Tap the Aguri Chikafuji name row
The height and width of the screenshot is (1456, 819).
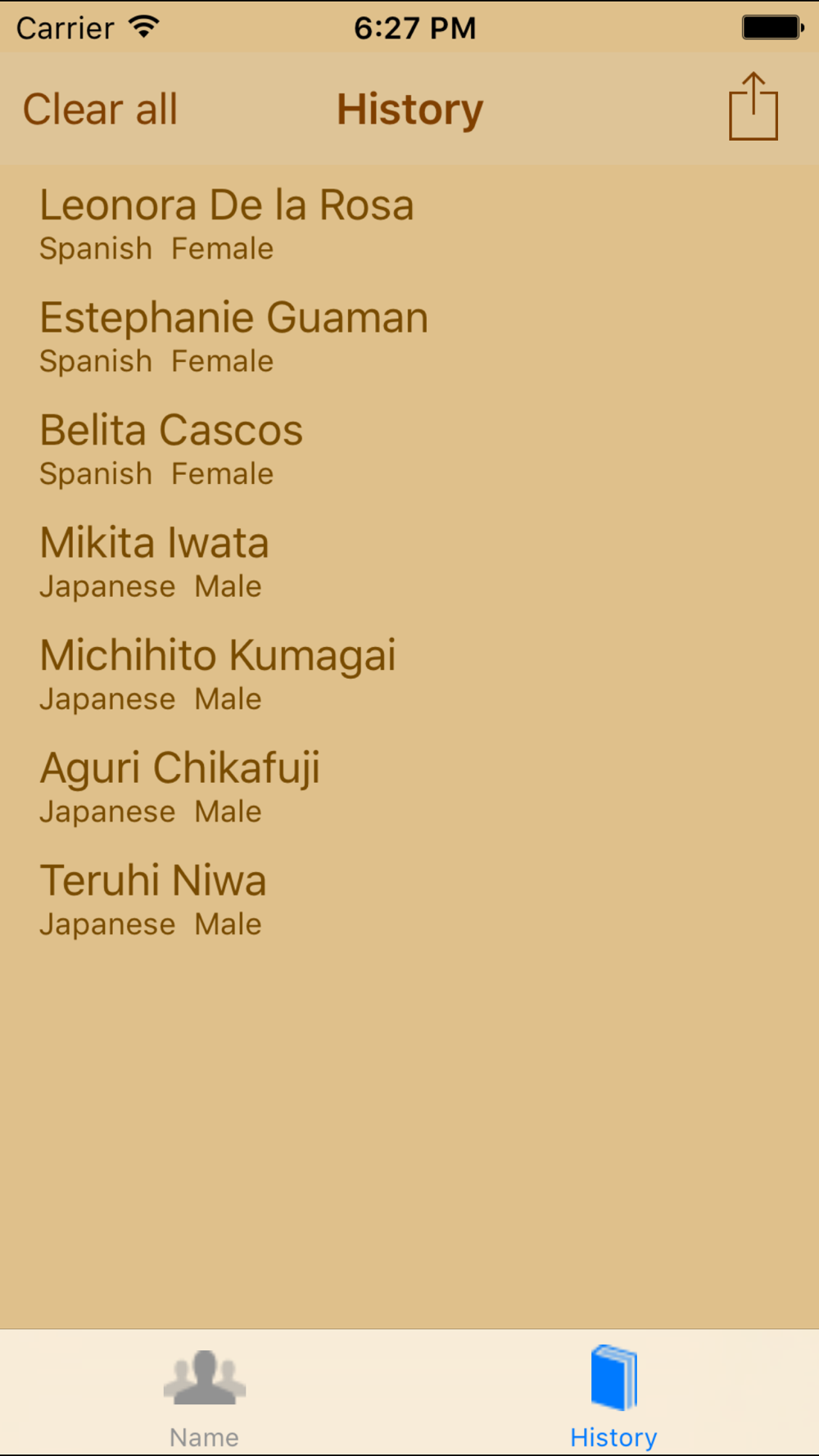pyautogui.click(x=180, y=768)
